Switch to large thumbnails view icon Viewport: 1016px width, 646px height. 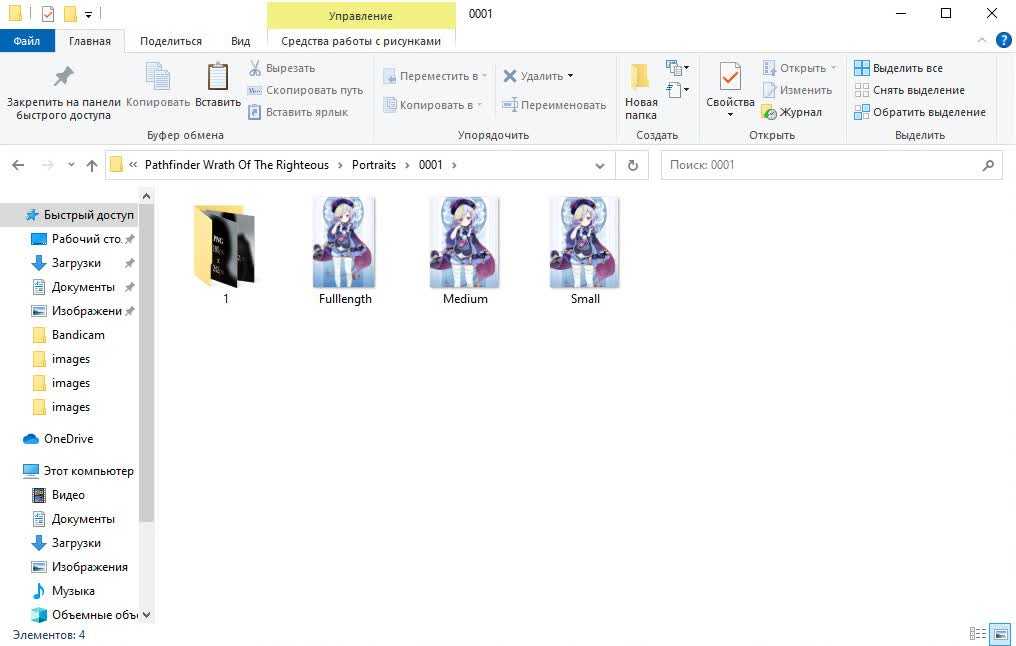[999, 634]
